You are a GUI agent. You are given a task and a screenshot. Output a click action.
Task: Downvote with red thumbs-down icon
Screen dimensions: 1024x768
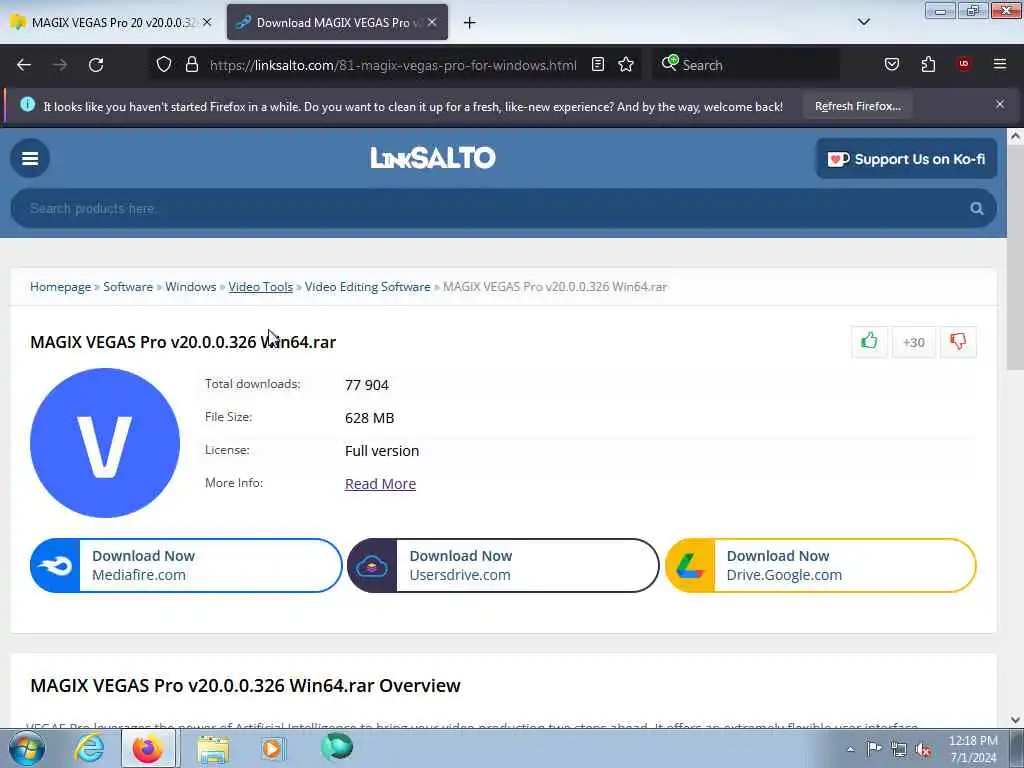coord(958,342)
